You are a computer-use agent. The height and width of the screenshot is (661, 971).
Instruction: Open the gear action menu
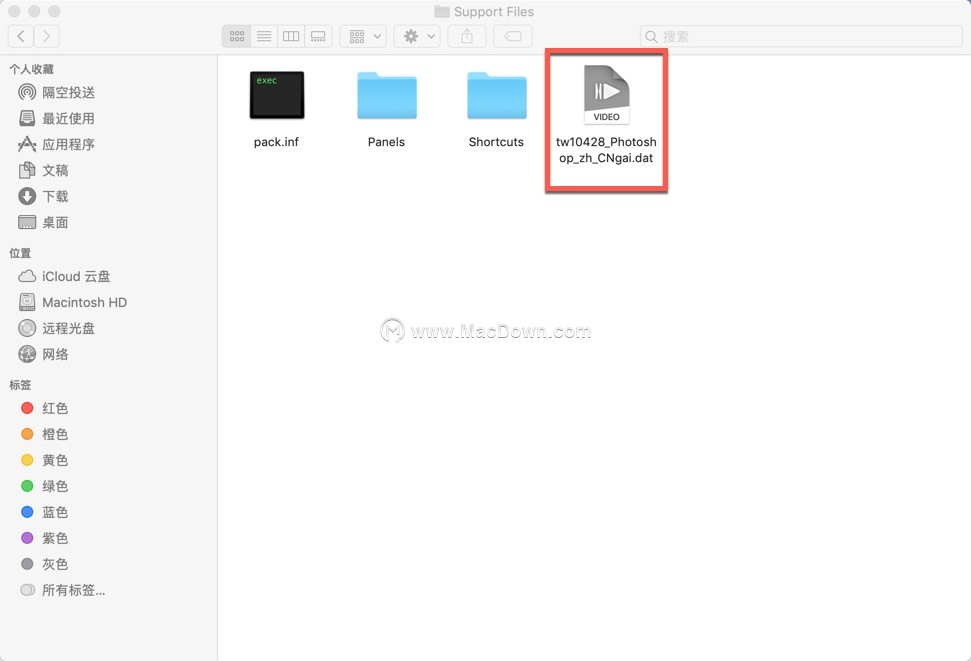[417, 37]
